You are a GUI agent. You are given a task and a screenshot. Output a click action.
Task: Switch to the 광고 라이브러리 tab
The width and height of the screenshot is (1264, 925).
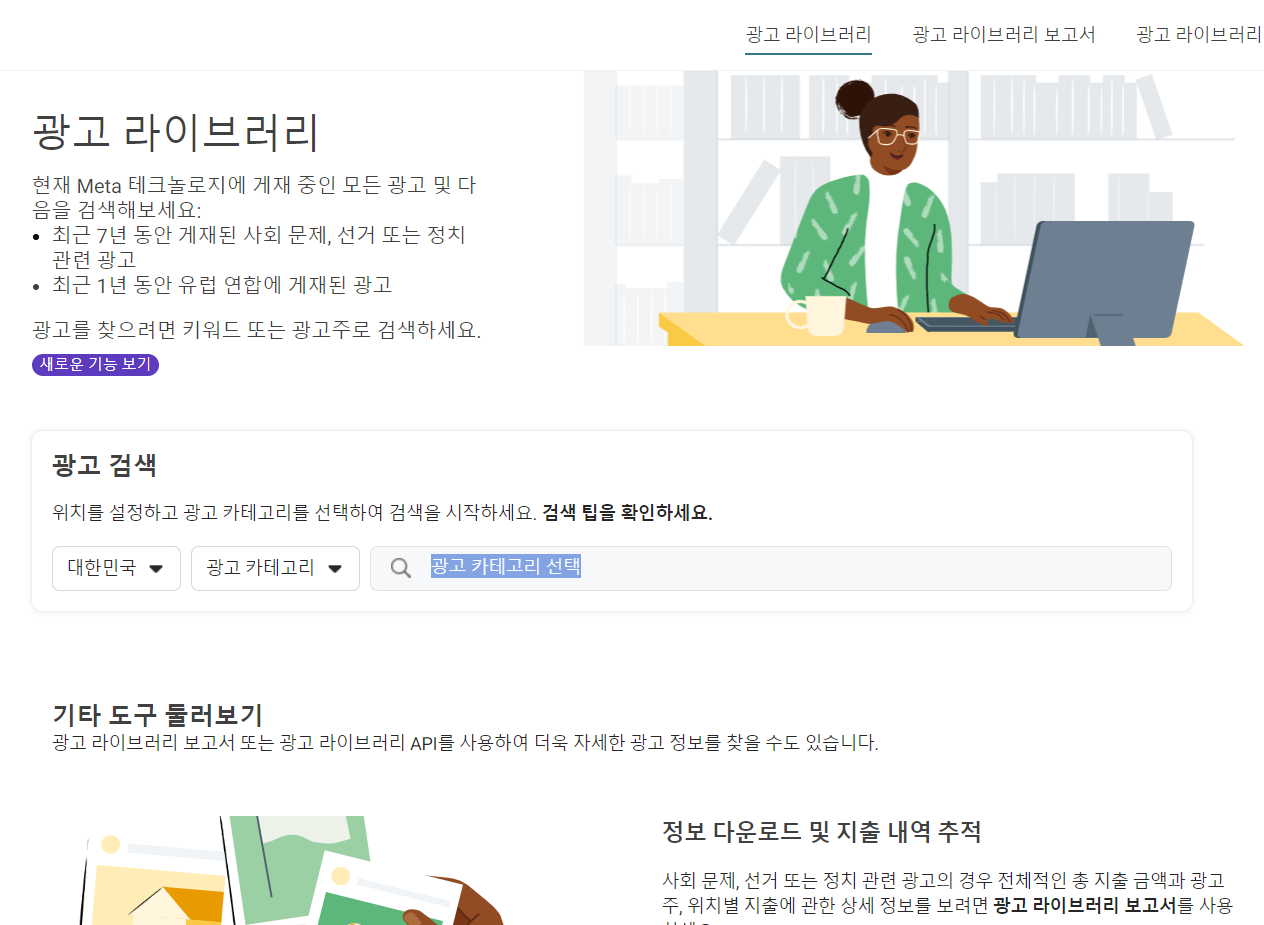(808, 35)
